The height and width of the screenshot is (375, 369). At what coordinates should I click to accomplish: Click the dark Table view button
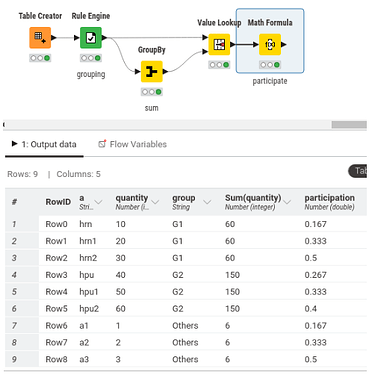358,171
